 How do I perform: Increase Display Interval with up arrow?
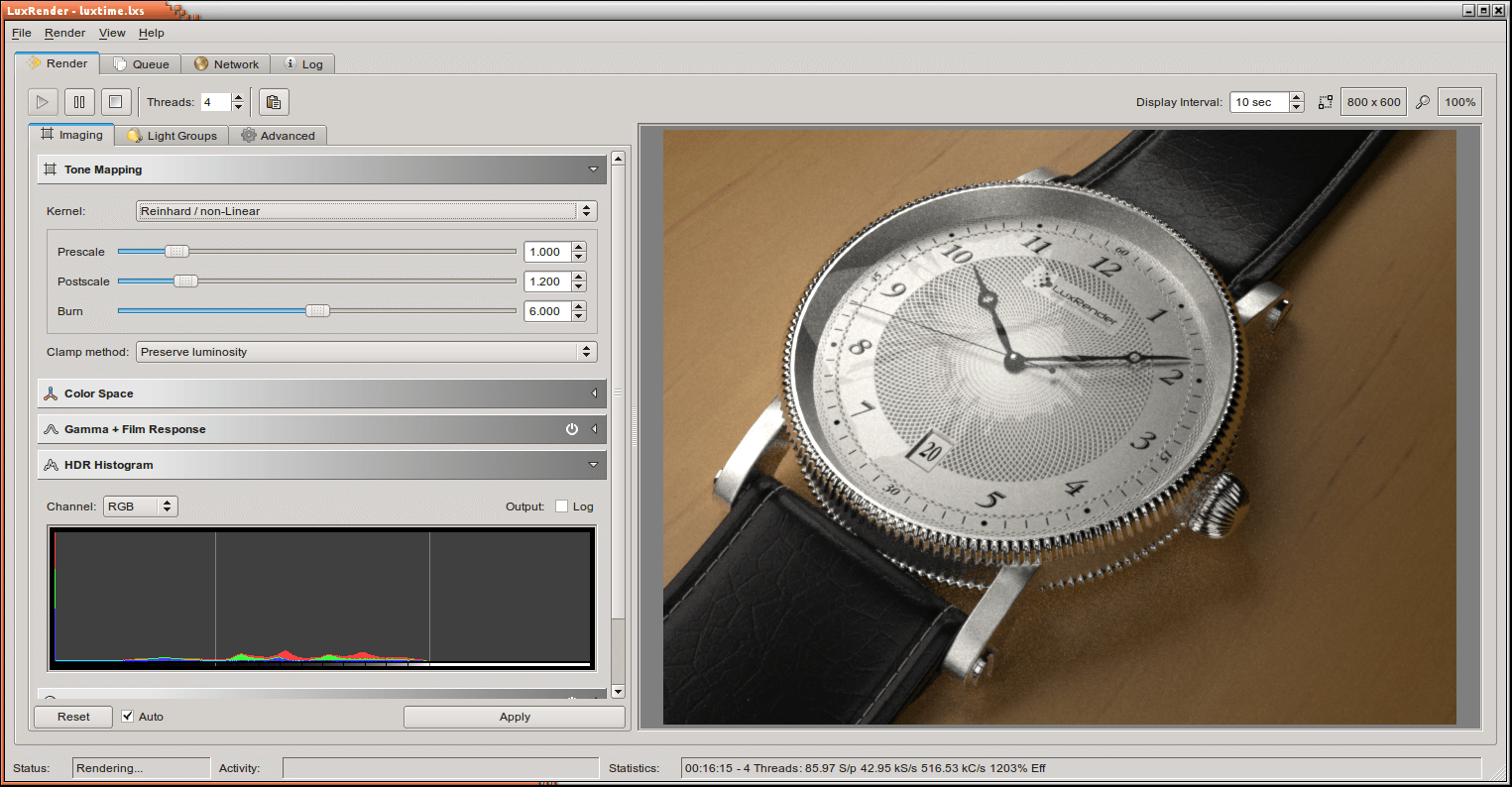[1297, 97]
